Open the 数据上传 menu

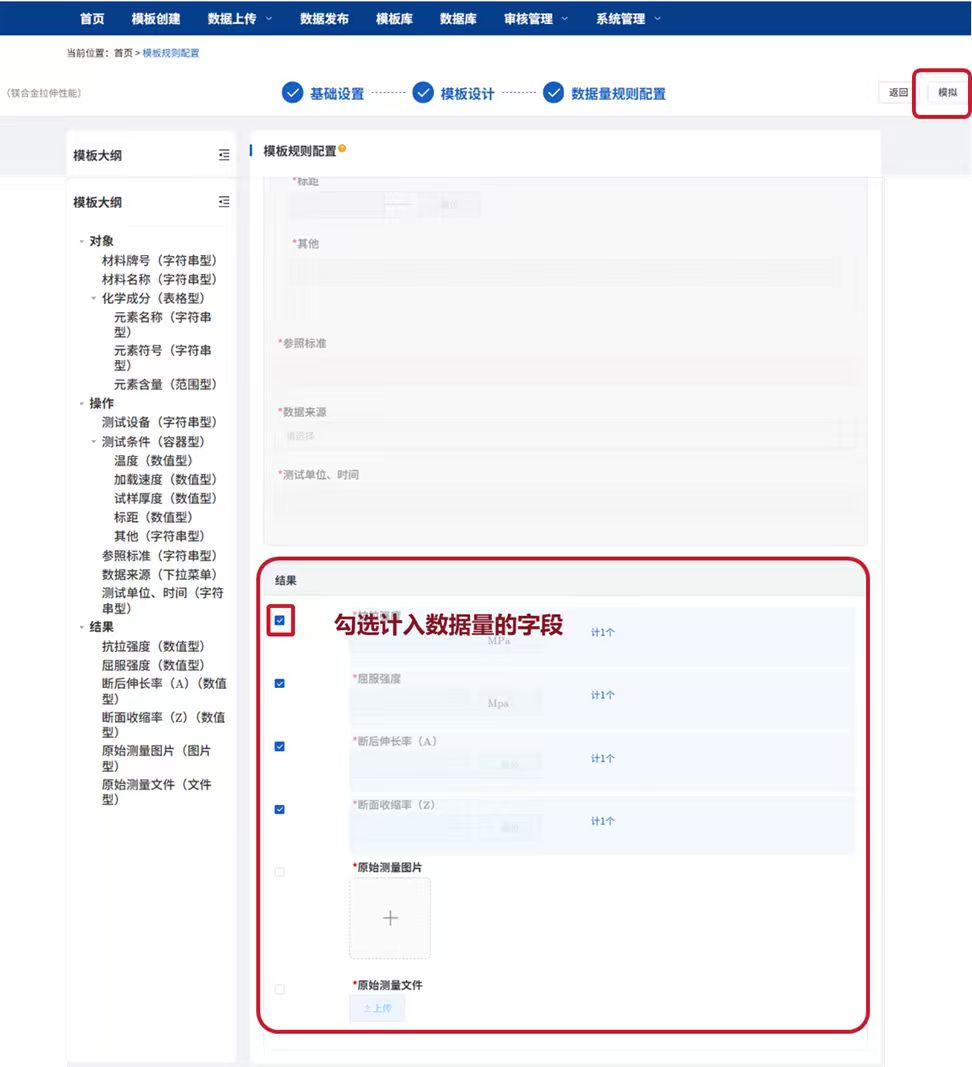coord(239,18)
